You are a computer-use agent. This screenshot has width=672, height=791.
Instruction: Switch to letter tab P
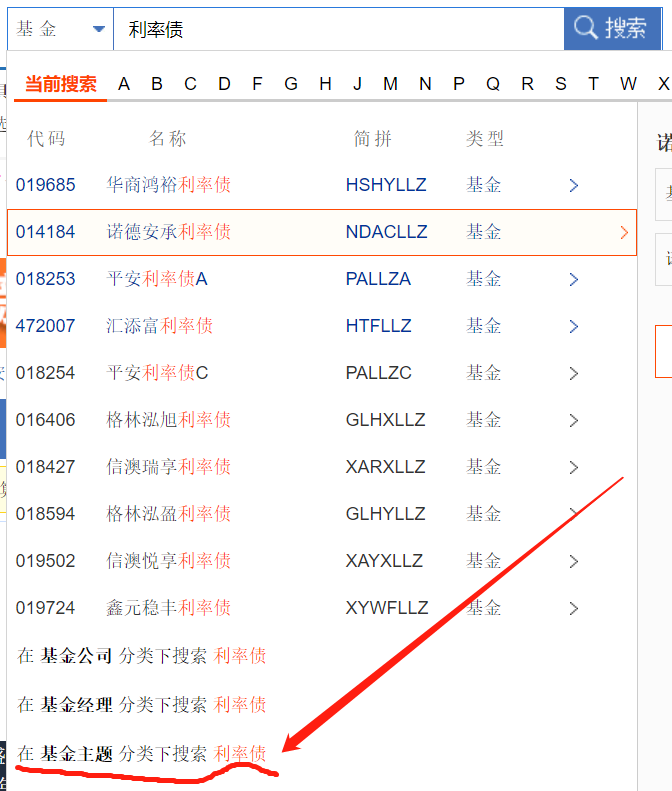[459, 84]
